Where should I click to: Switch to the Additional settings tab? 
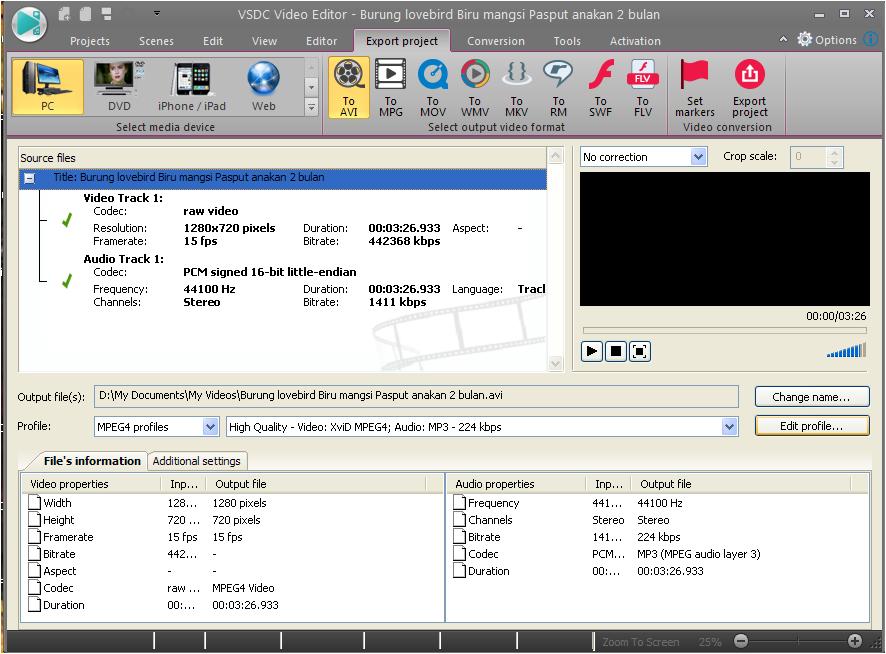pyautogui.click(x=197, y=461)
